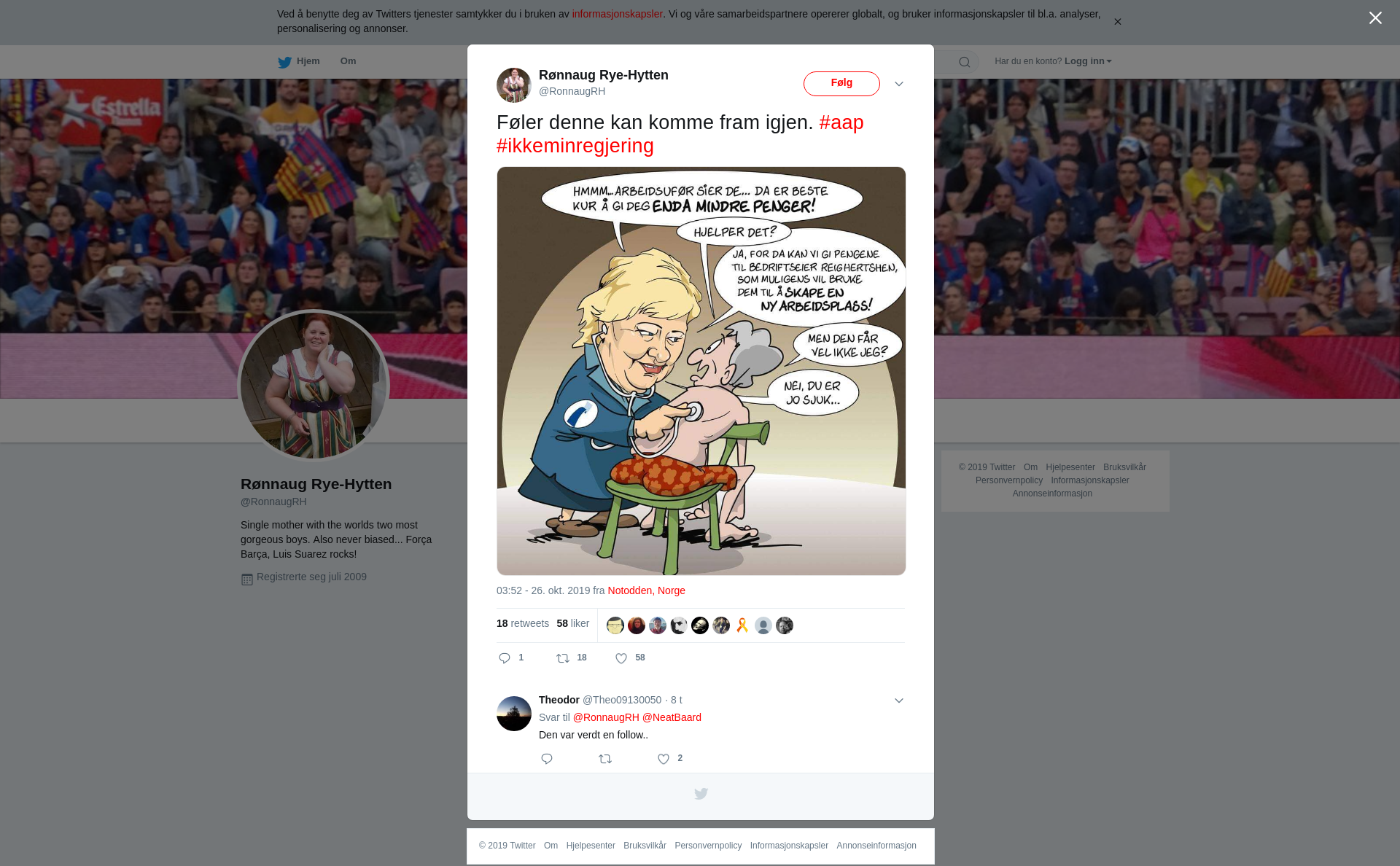Expand the tweet options chevron beside Følg

(x=899, y=84)
